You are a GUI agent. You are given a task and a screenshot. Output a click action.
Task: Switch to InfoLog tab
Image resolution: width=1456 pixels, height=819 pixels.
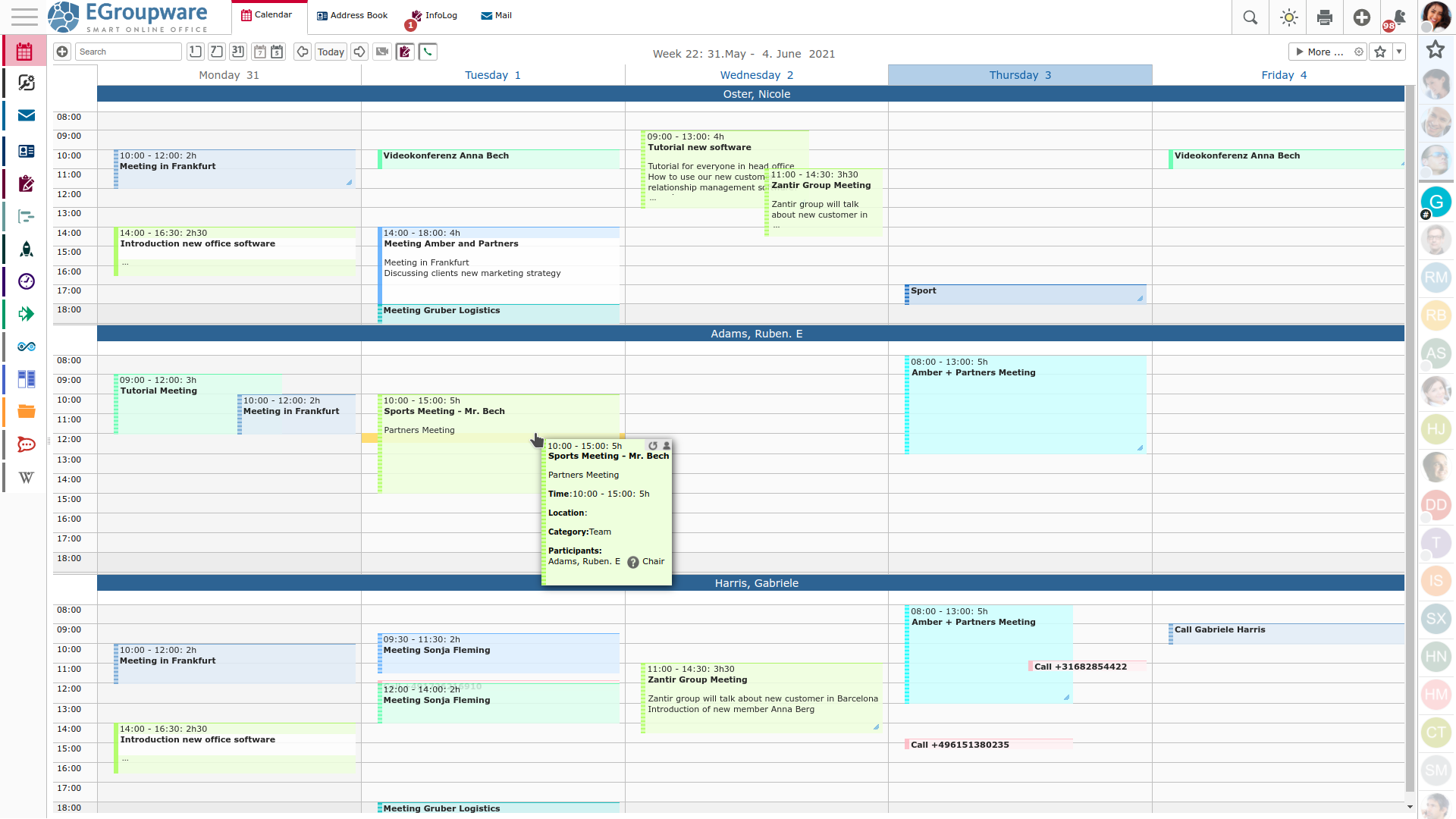tap(435, 15)
